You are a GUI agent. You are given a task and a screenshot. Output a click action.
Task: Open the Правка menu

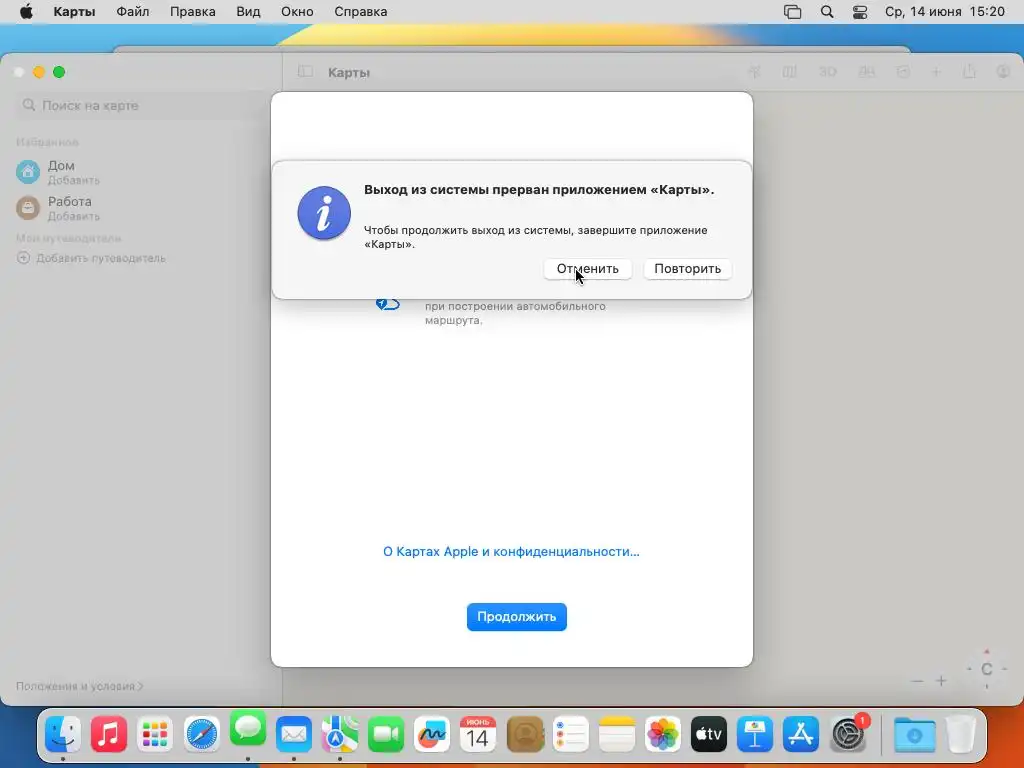click(x=193, y=12)
